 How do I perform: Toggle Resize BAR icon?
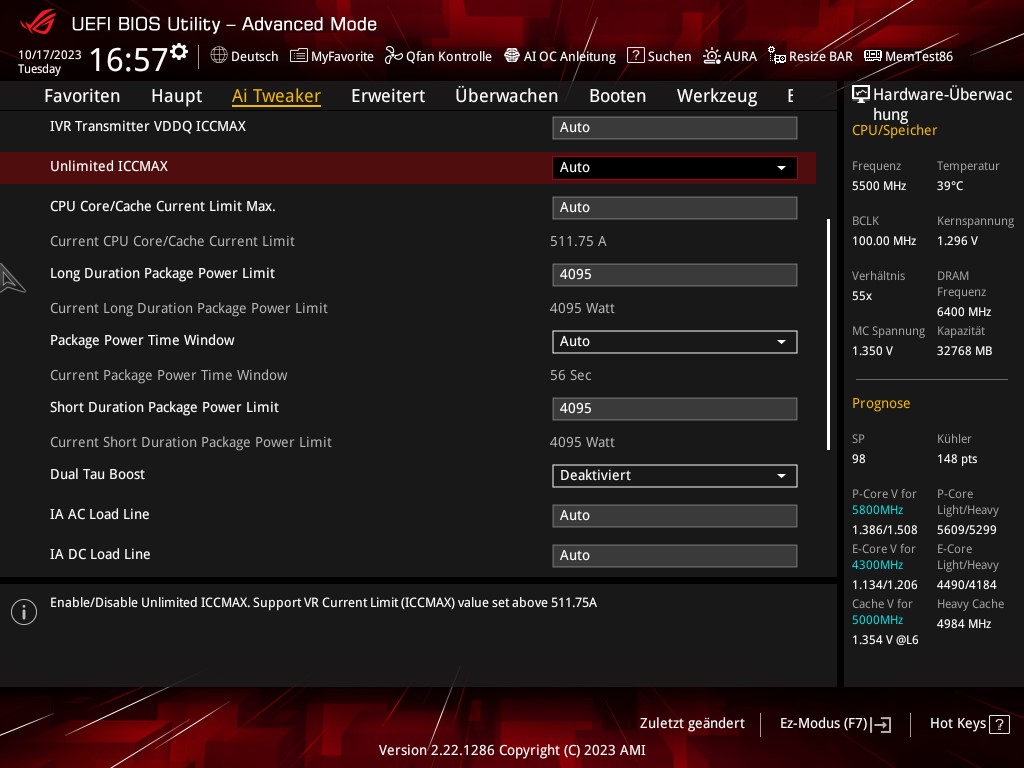click(776, 56)
